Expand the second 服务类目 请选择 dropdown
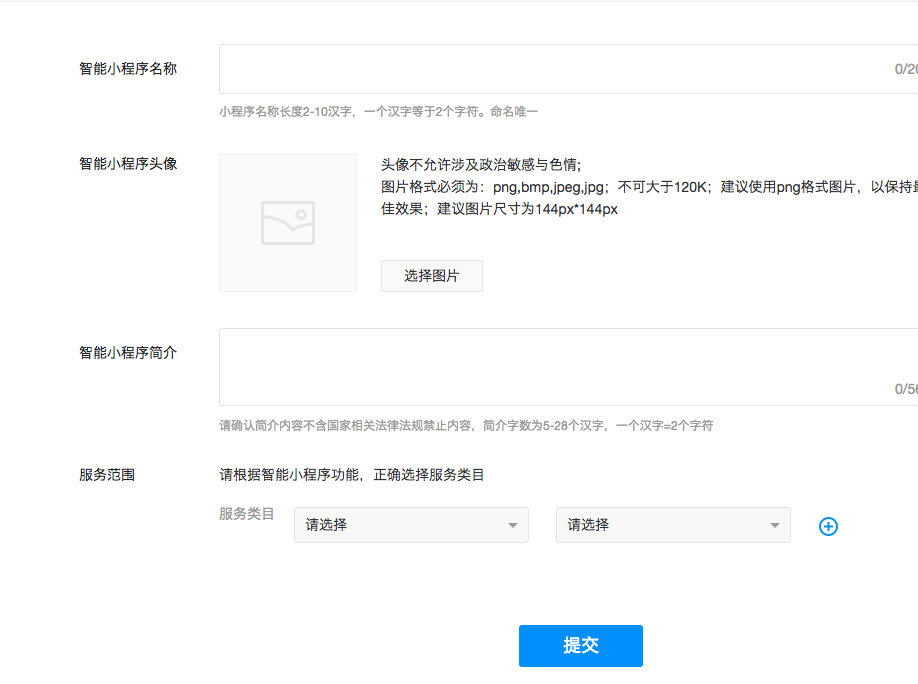Image resolution: width=918 pixels, height=684 pixels. tap(672, 525)
